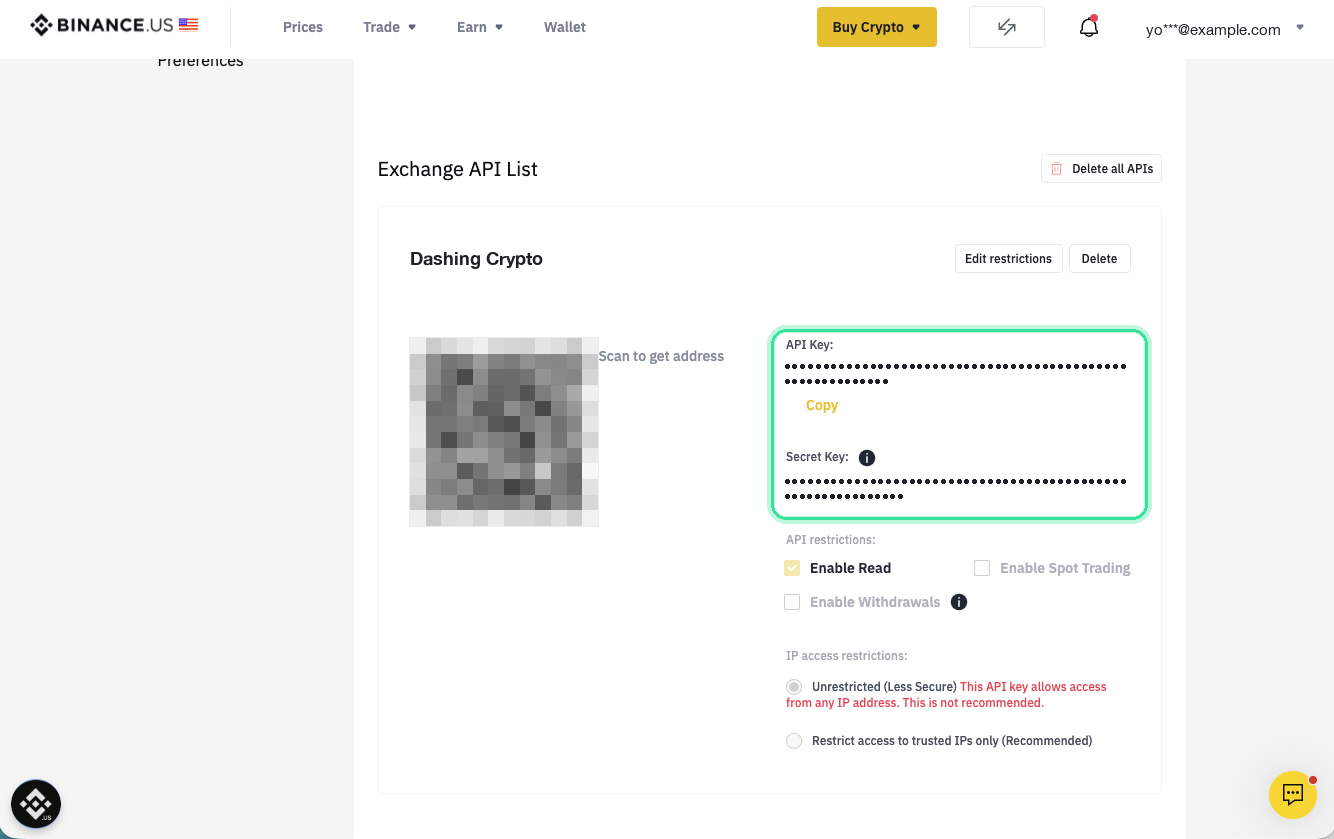Open the chat support bubble

point(1293,795)
